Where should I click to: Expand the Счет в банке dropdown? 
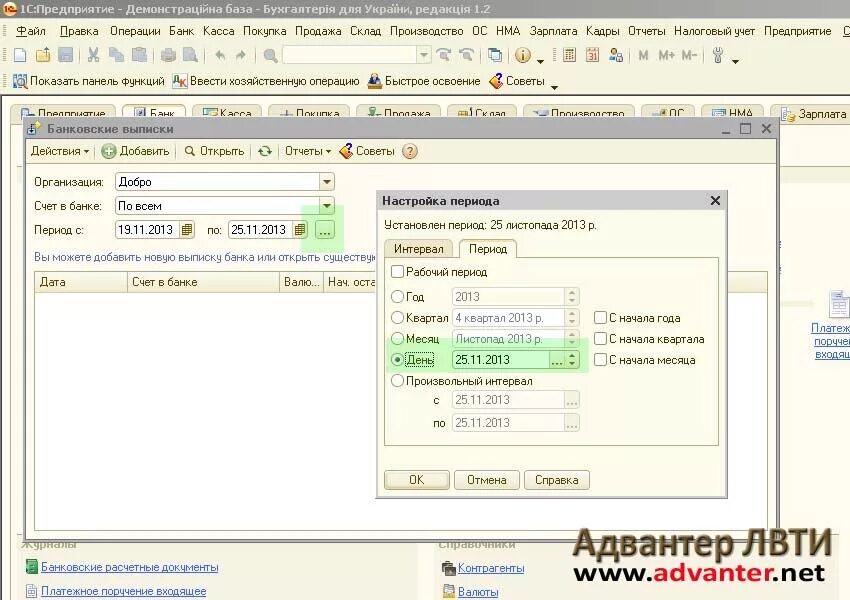[327, 205]
